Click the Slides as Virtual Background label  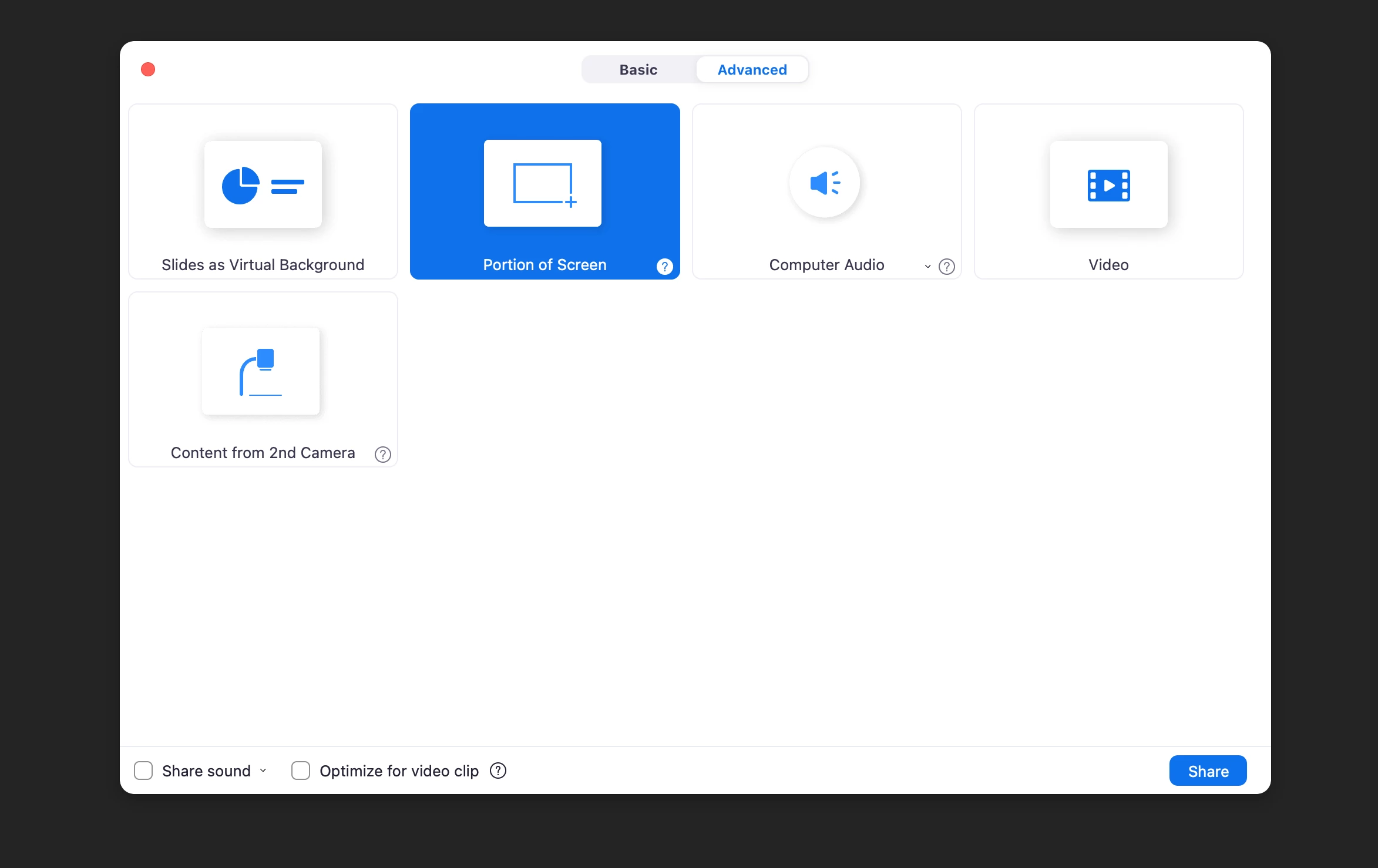(263, 265)
